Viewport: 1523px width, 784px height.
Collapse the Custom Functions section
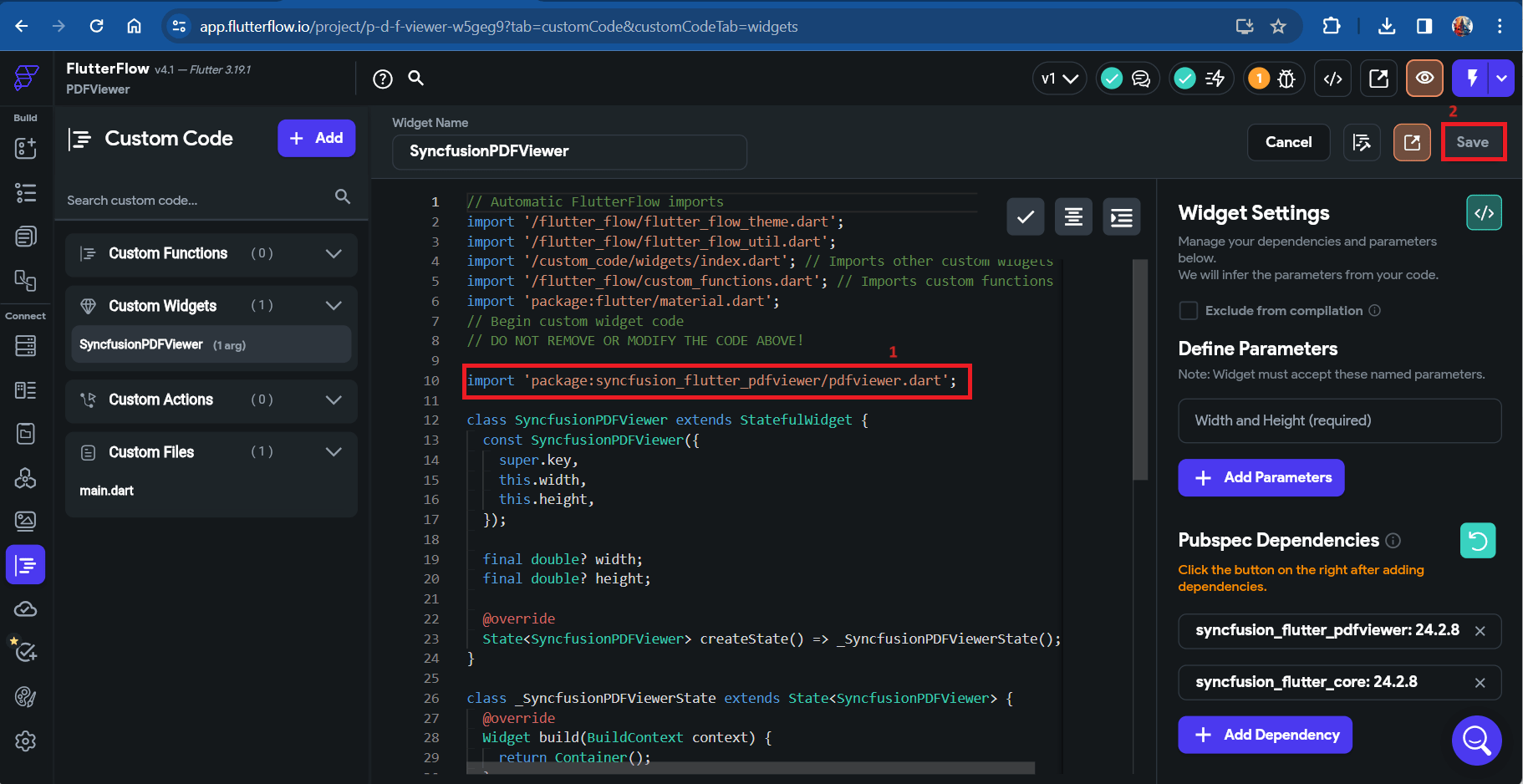334,254
